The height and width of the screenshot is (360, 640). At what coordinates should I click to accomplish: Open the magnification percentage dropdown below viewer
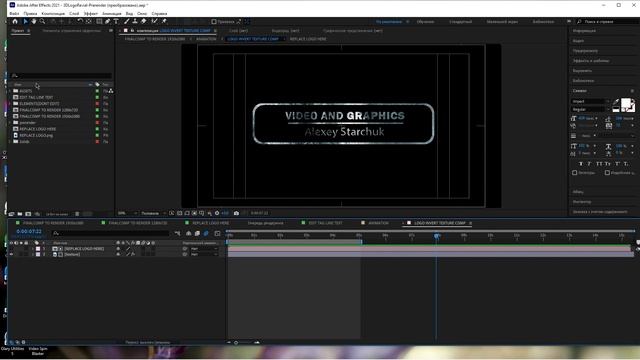127,213
